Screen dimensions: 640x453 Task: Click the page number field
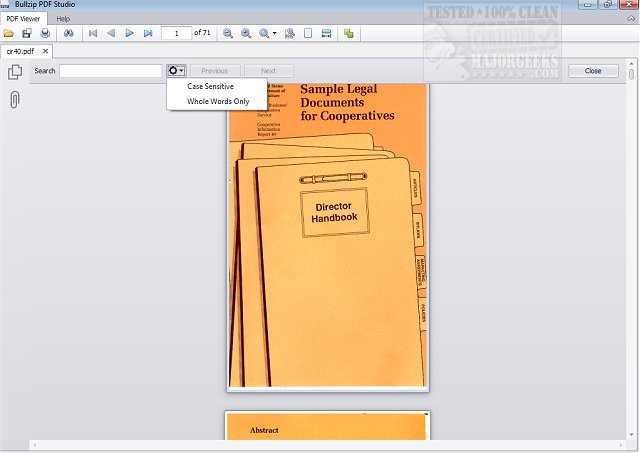tap(176, 33)
